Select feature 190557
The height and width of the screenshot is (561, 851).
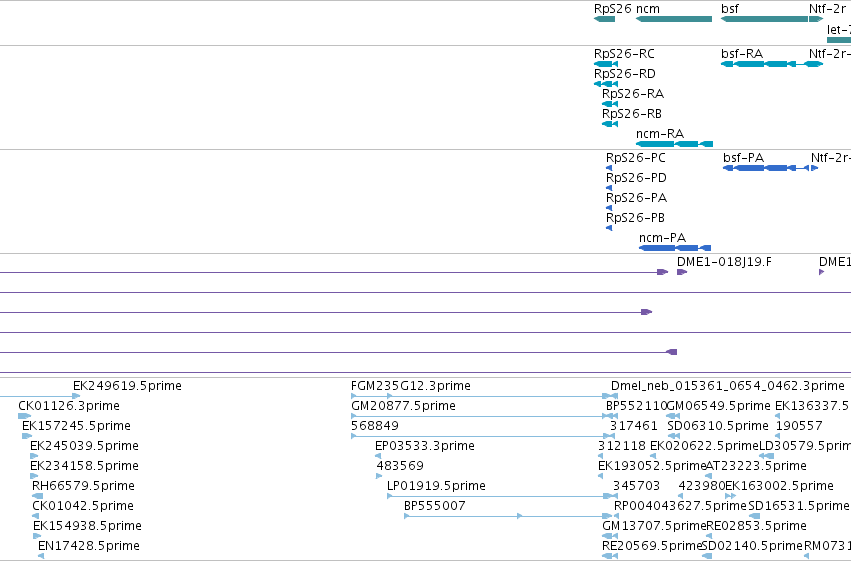[799, 426]
